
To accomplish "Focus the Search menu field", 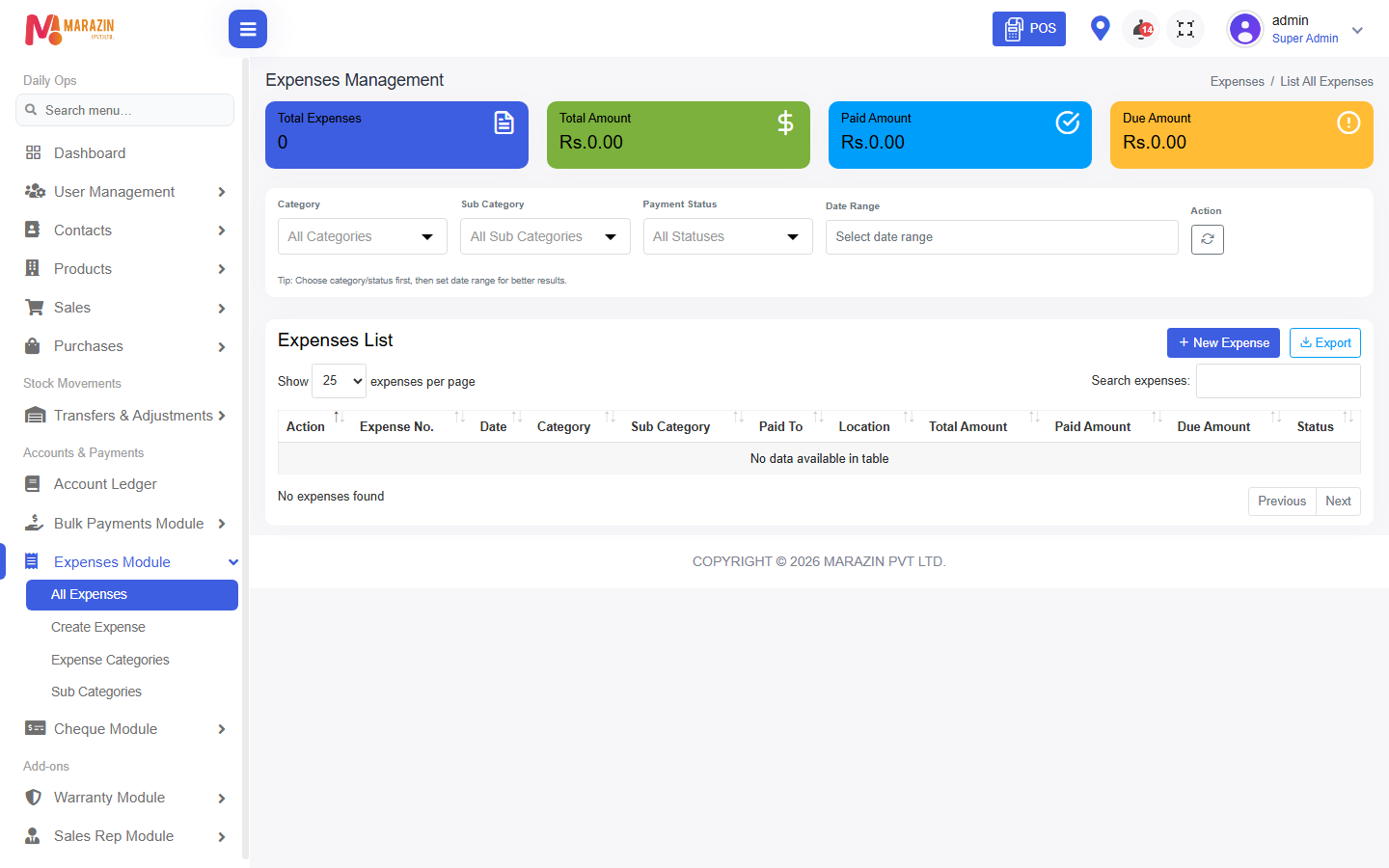I will pos(125,110).
